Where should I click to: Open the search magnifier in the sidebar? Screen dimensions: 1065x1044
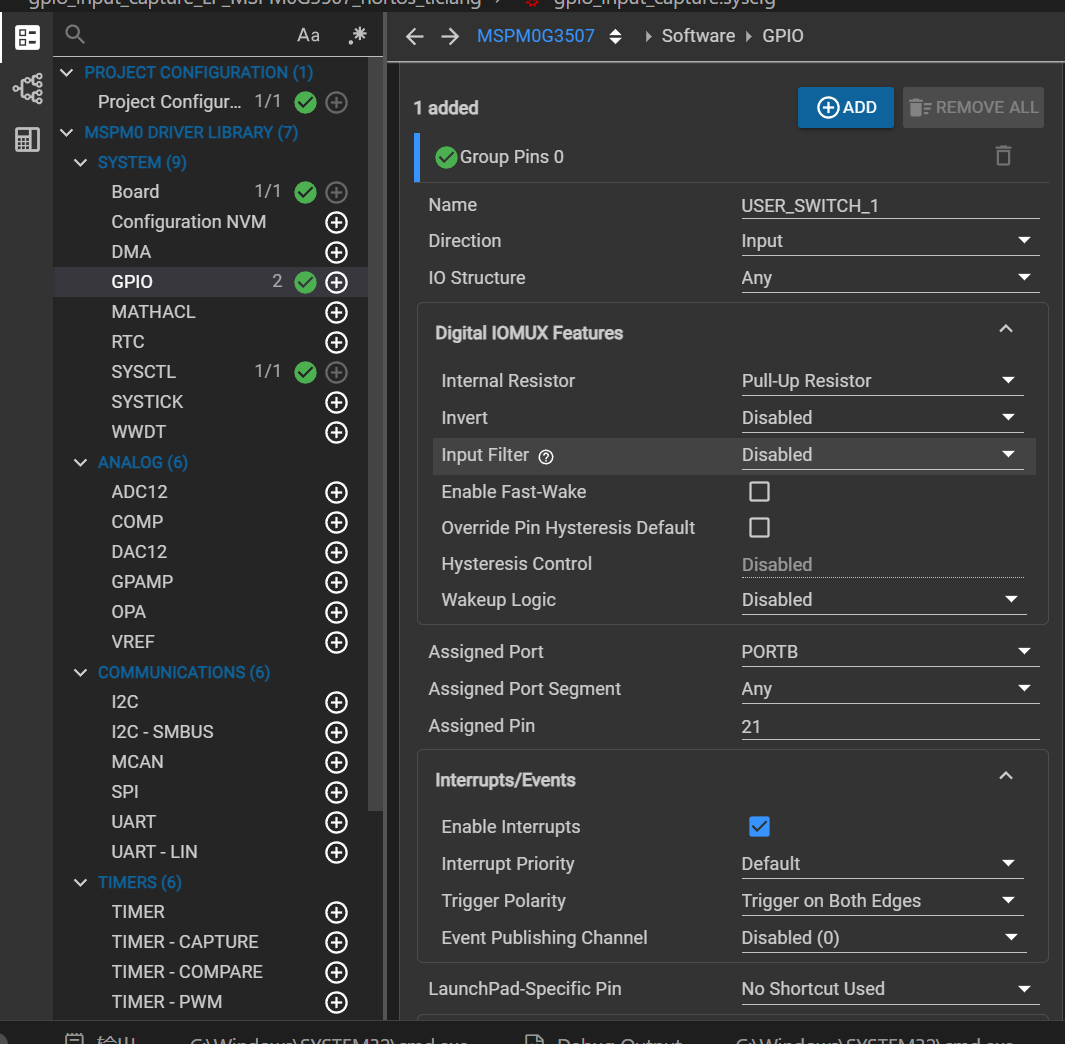tap(74, 33)
